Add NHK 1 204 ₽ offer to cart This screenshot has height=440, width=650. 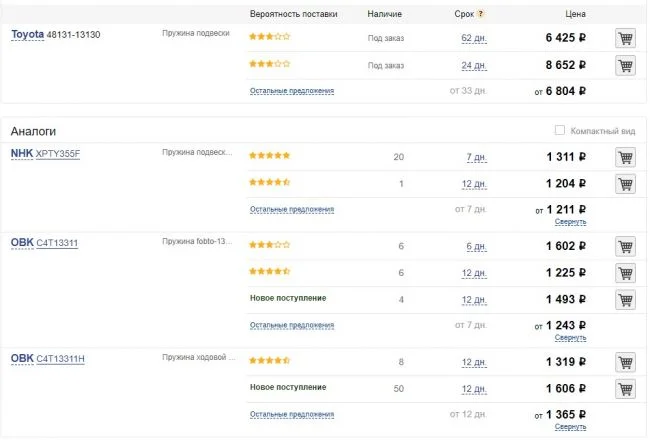click(x=625, y=184)
